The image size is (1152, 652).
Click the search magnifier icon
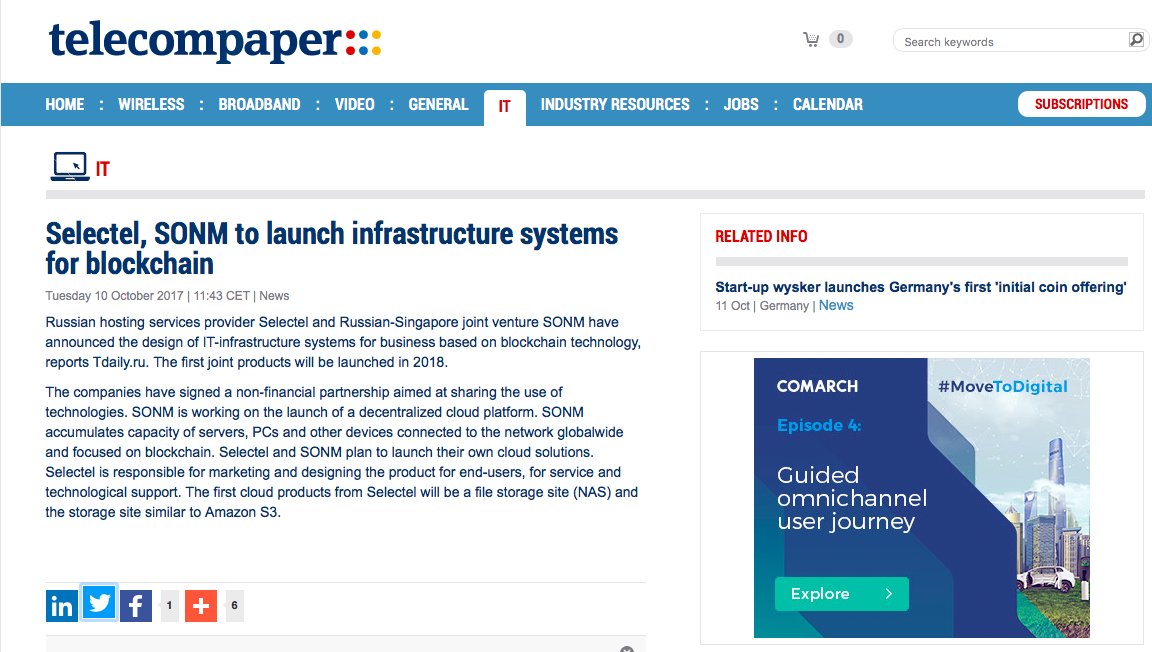(1136, 40)
